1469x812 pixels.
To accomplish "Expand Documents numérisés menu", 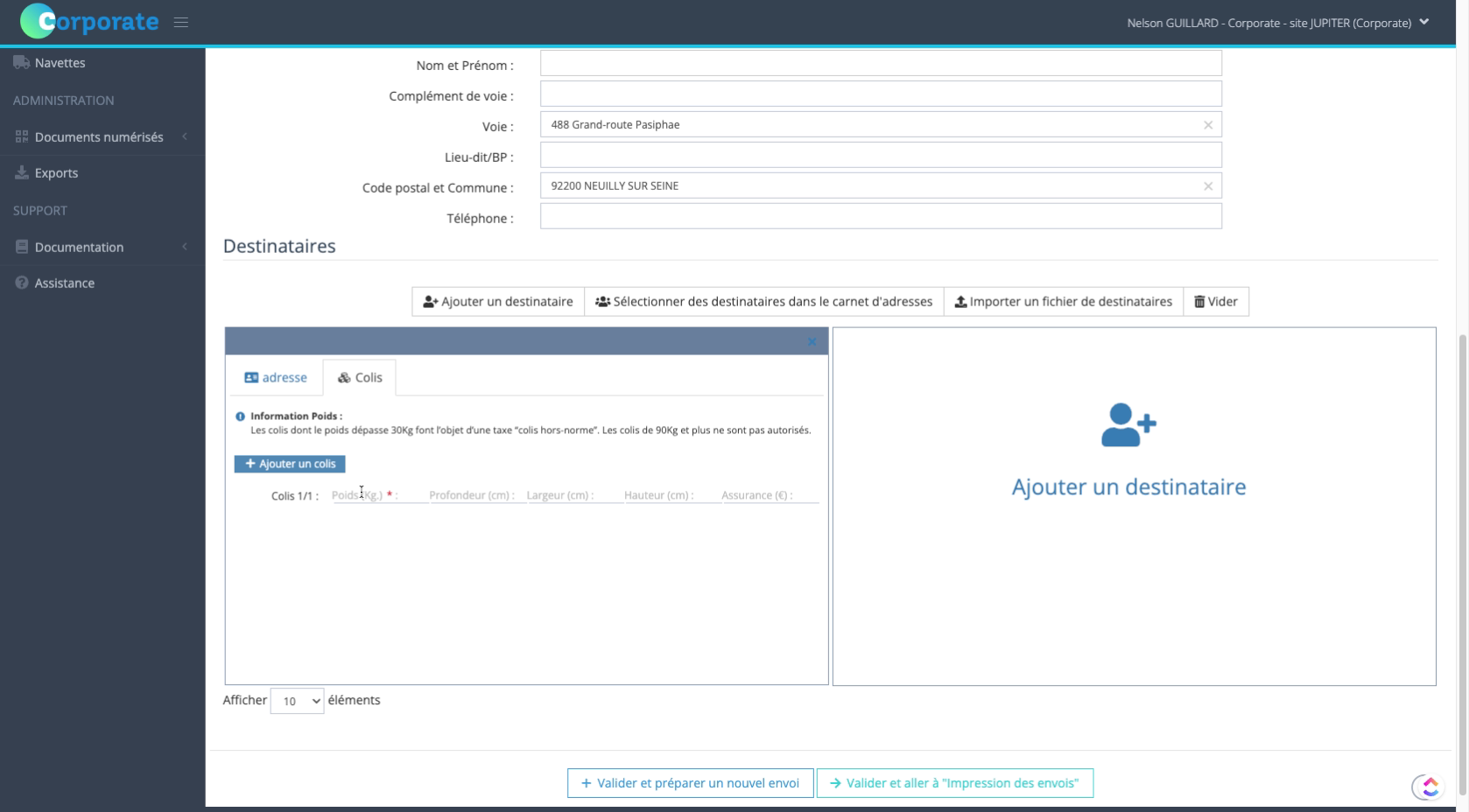I will point(102,136).
